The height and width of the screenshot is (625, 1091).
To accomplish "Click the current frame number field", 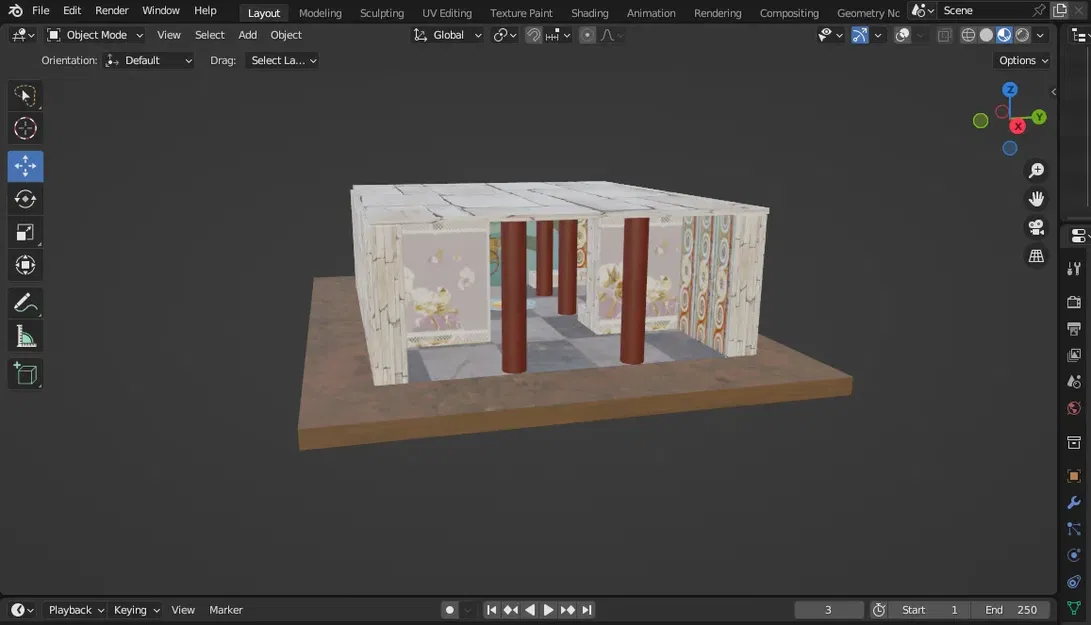I will click(829, 610).
